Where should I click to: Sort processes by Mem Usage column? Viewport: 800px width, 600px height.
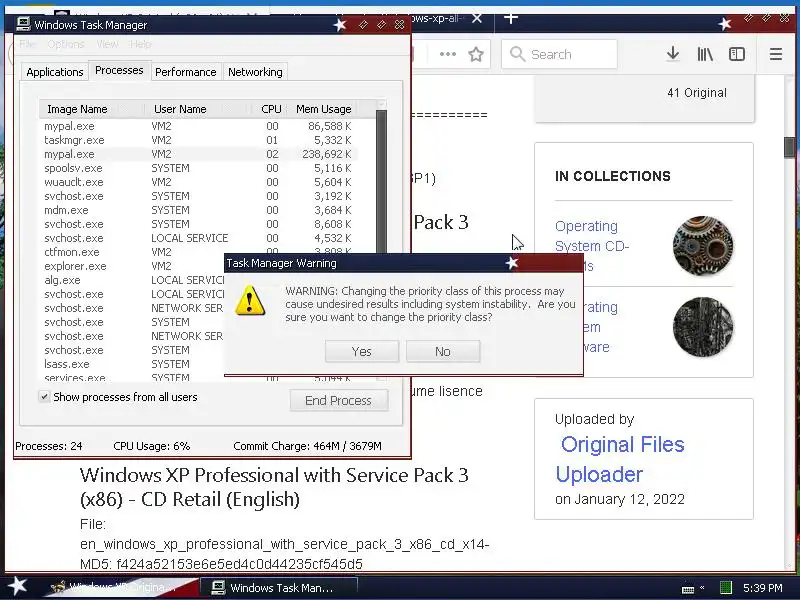pyautogui.click(x=323, y=109)
